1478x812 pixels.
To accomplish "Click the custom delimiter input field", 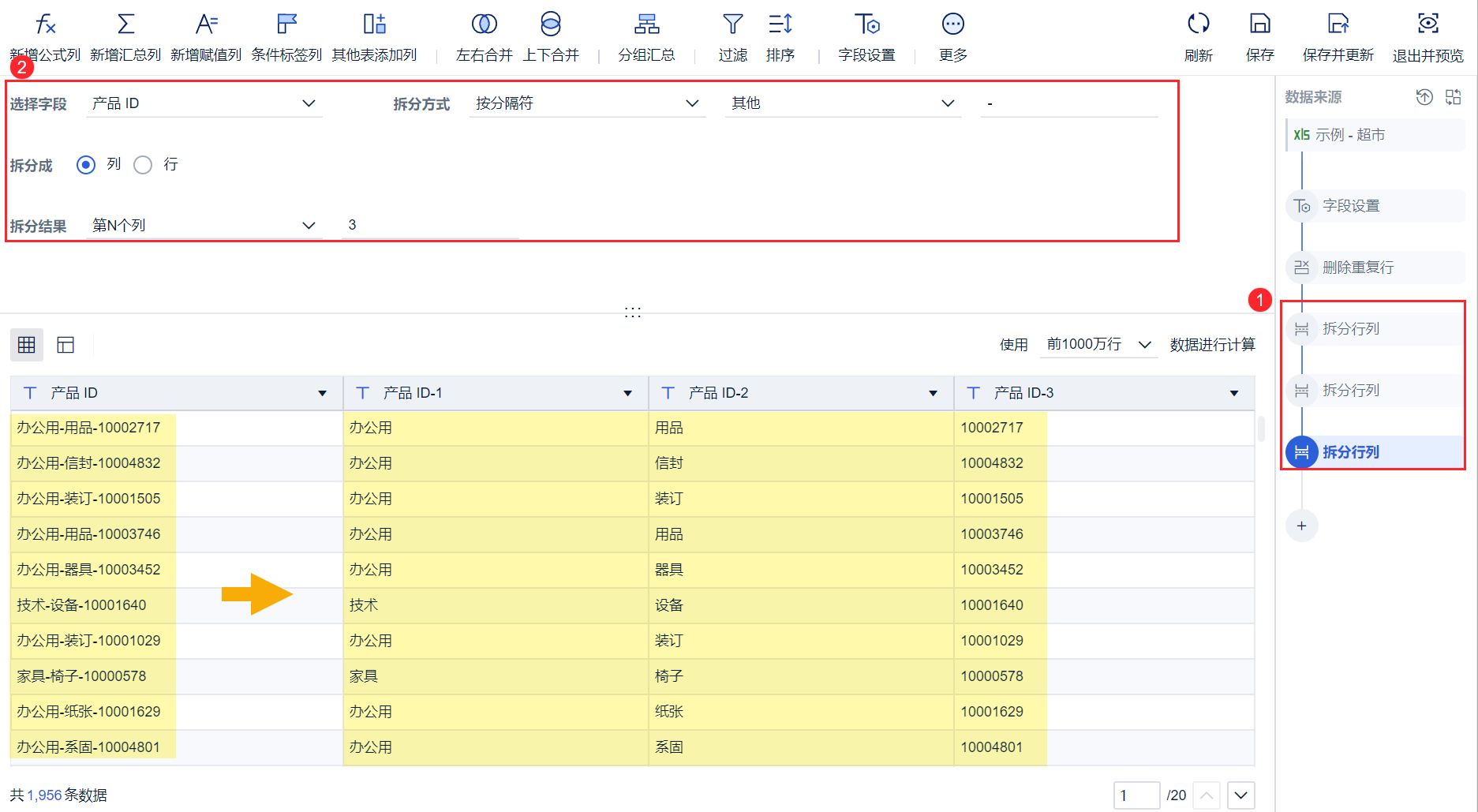I will click(1069, 103).
